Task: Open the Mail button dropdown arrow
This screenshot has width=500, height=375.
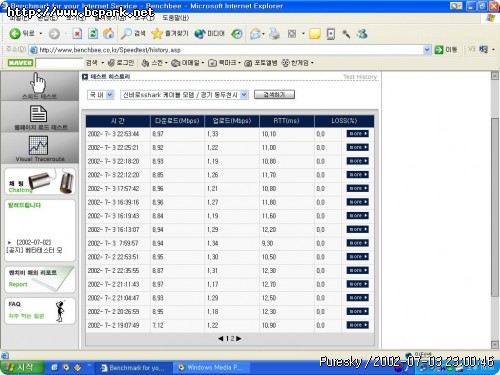Action: pos(263,34)
